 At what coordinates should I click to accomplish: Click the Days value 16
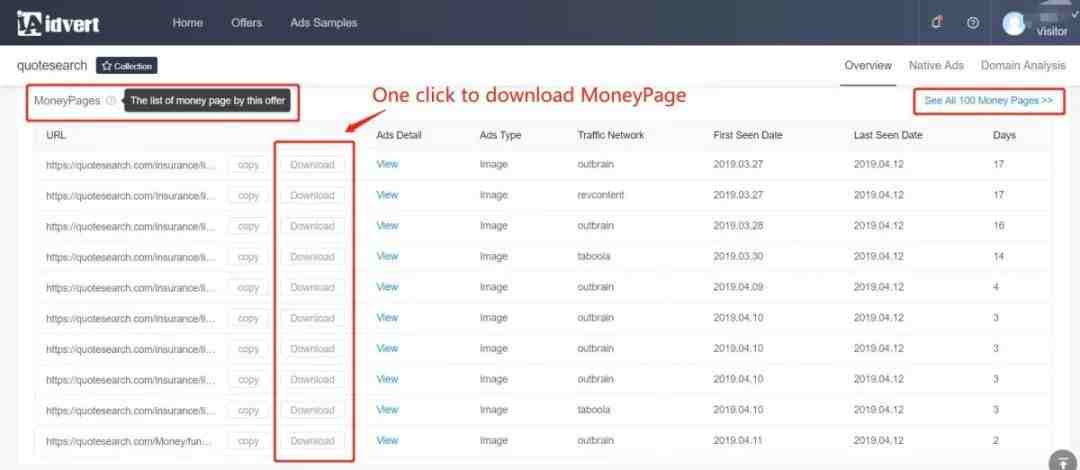coord(999,226)
